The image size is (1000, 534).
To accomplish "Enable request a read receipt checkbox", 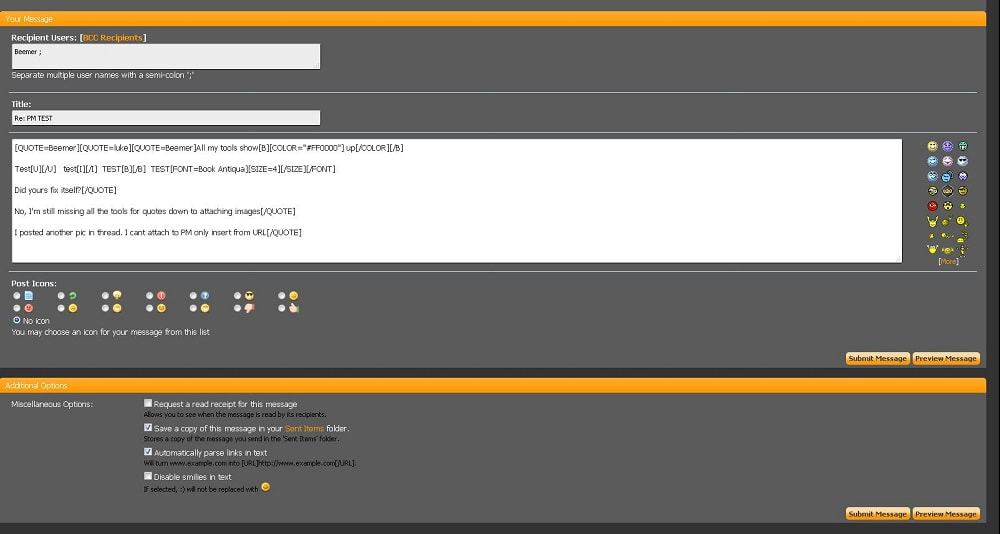I will [148, 404].
